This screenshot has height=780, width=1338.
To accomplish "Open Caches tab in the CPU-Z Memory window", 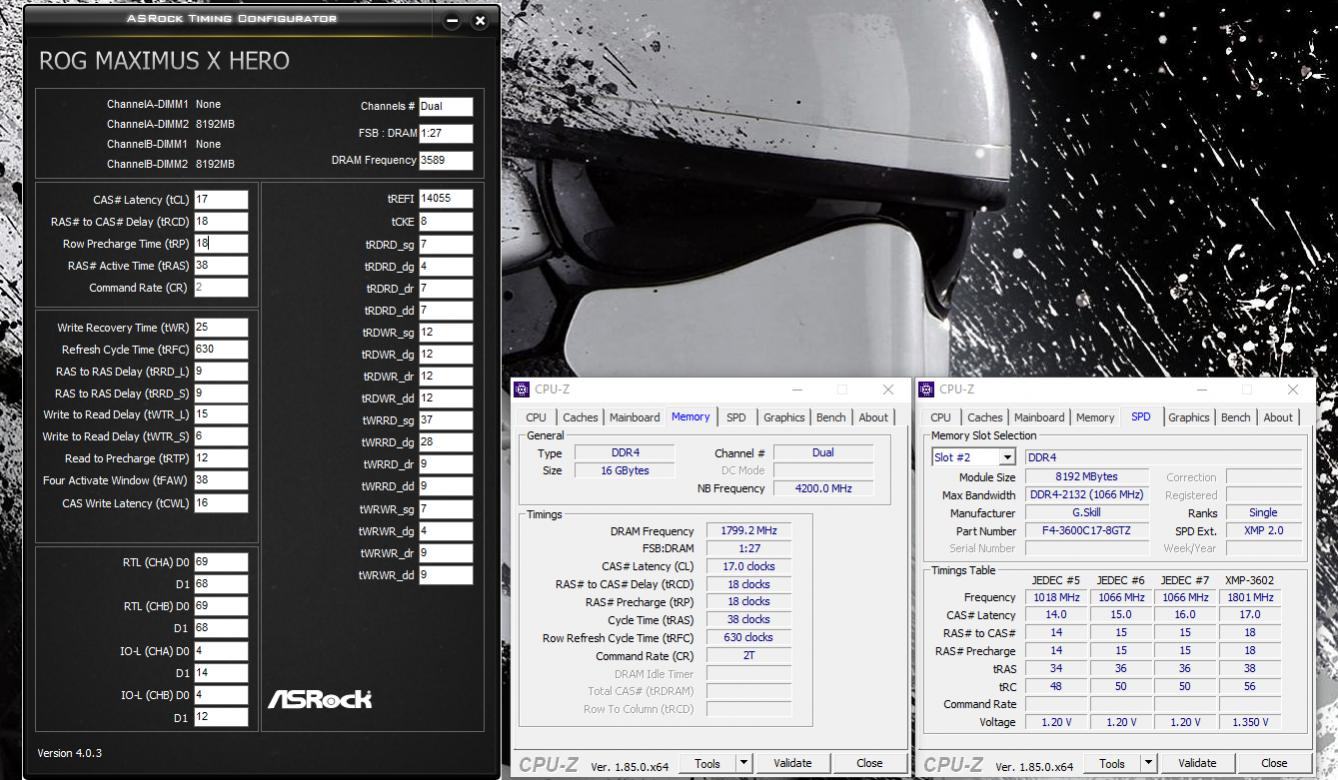I will 580,417.
